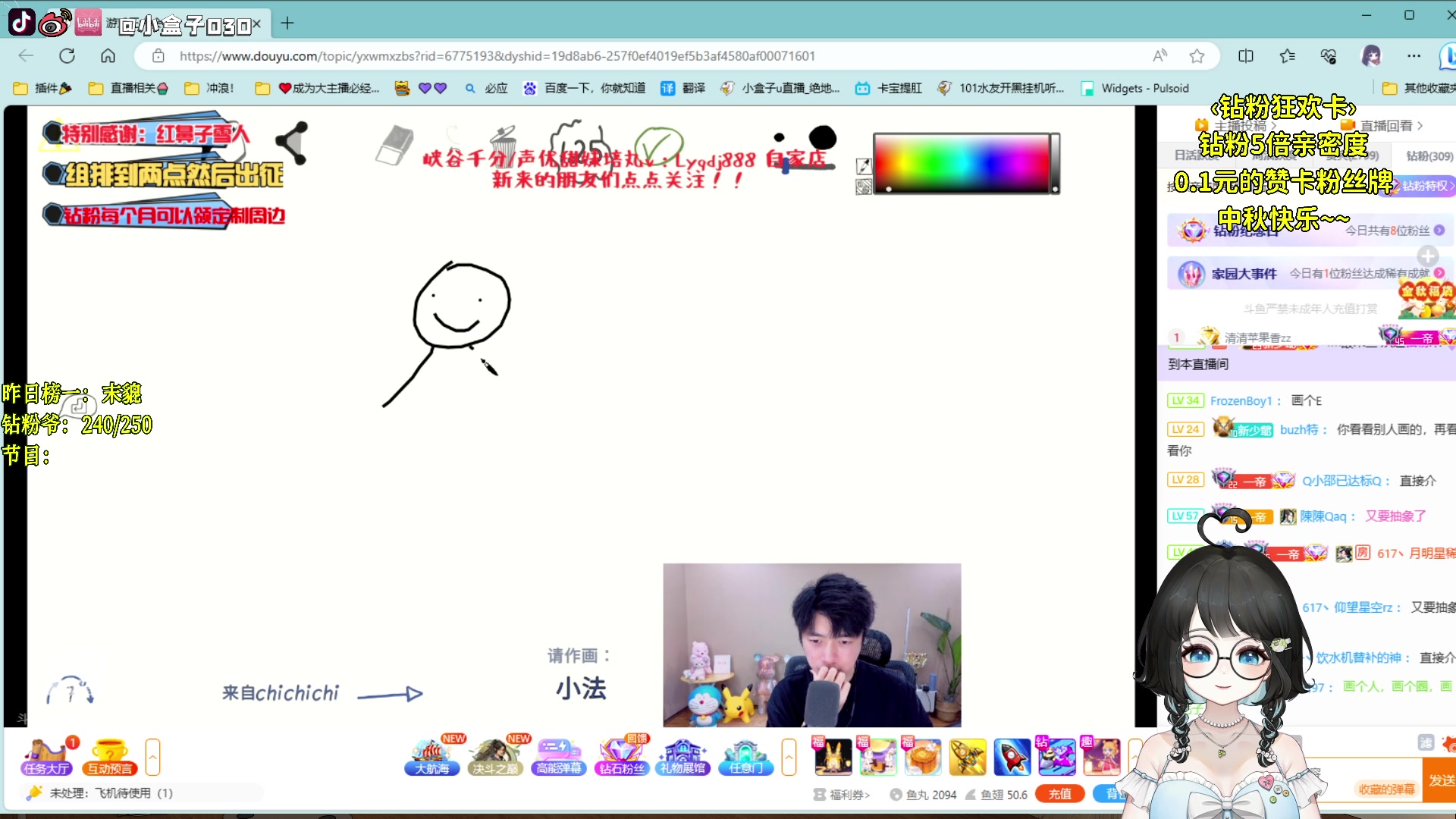The width and height of the screenshot is (1456, 819).
Task: Open the 钻石粉丝 panel icon
Action: click(x=621, y=756)
